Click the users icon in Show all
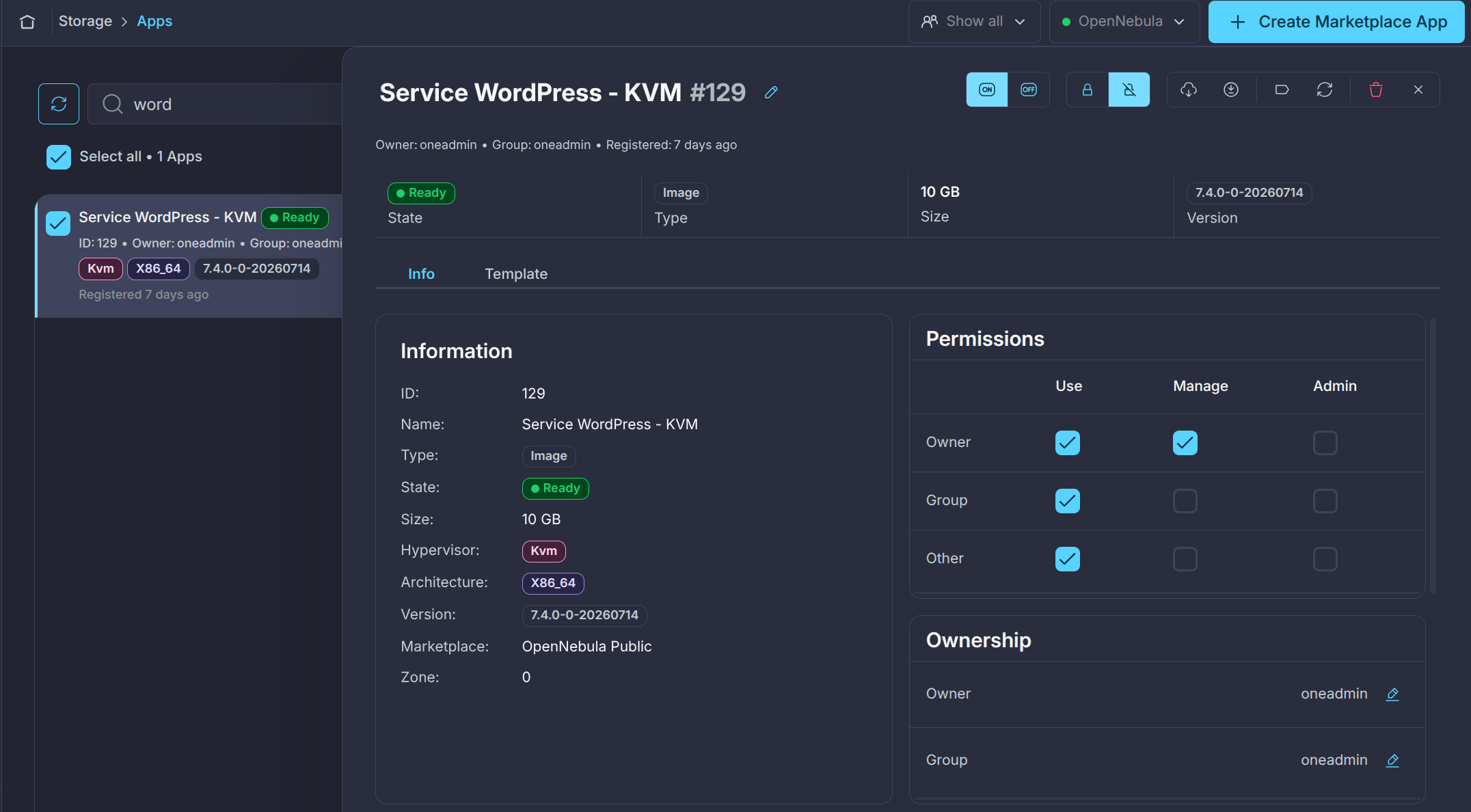Viewport: 1471px width, 812px height. 930,21
